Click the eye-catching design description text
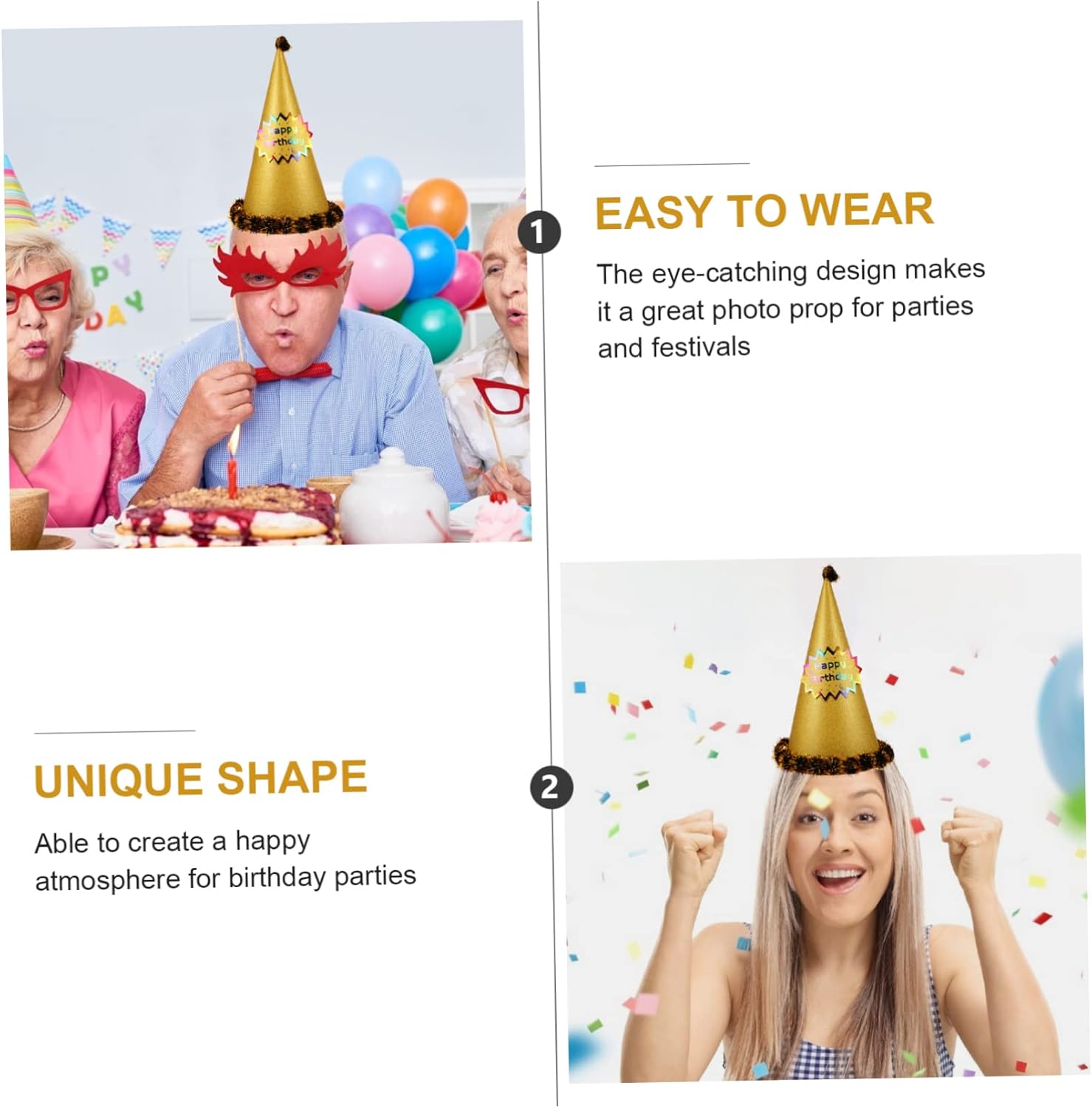The image size is (1092, 1108). [x=791, y=308]
